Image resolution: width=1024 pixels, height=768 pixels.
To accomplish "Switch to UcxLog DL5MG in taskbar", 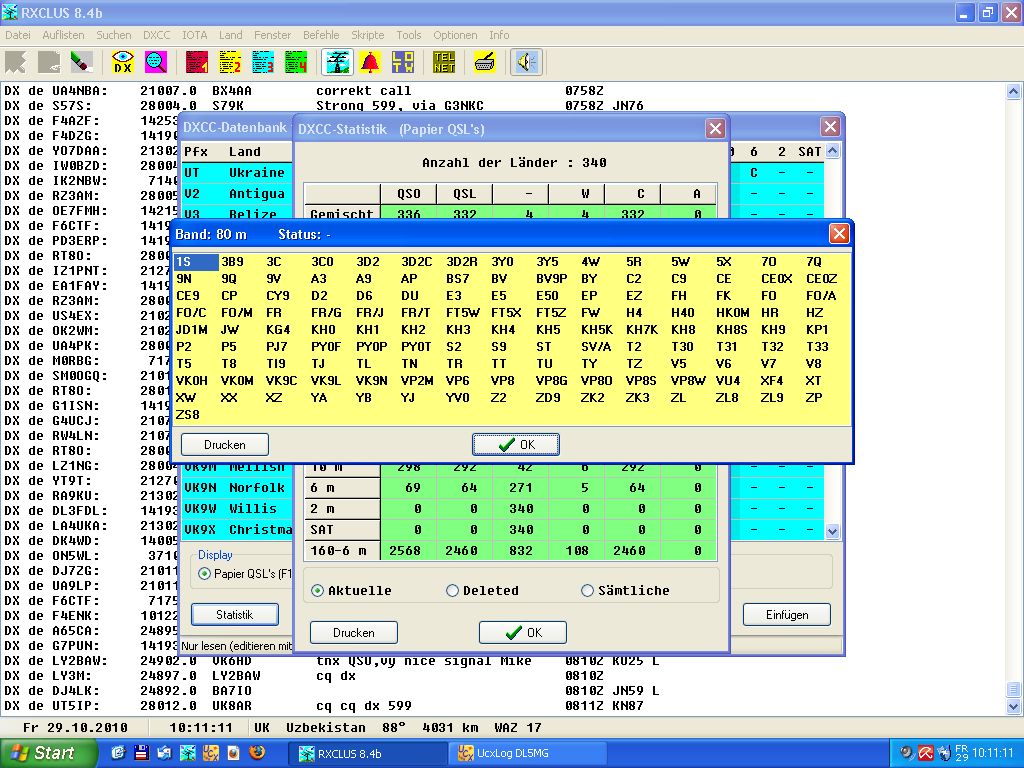I will [528, 753].
